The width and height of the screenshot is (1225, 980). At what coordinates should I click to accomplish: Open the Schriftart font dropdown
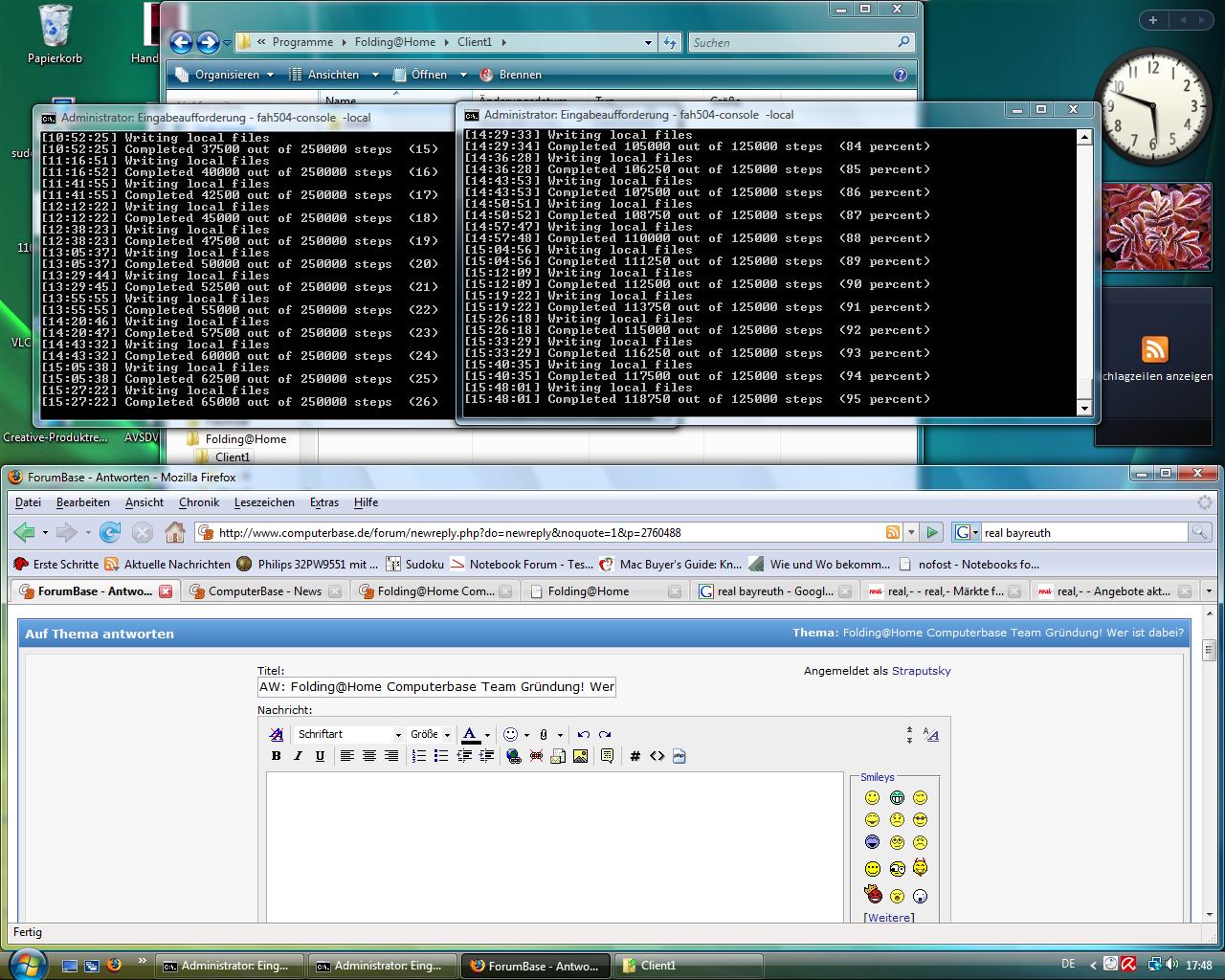click(x=349, y=734)
